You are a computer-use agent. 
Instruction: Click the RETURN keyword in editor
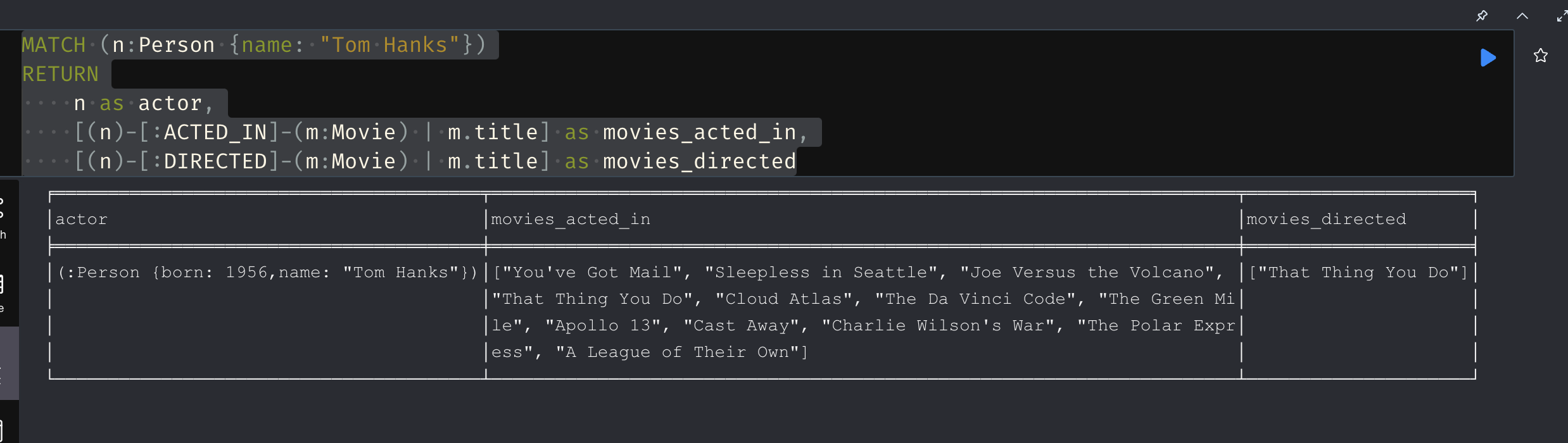click(60, 74)
